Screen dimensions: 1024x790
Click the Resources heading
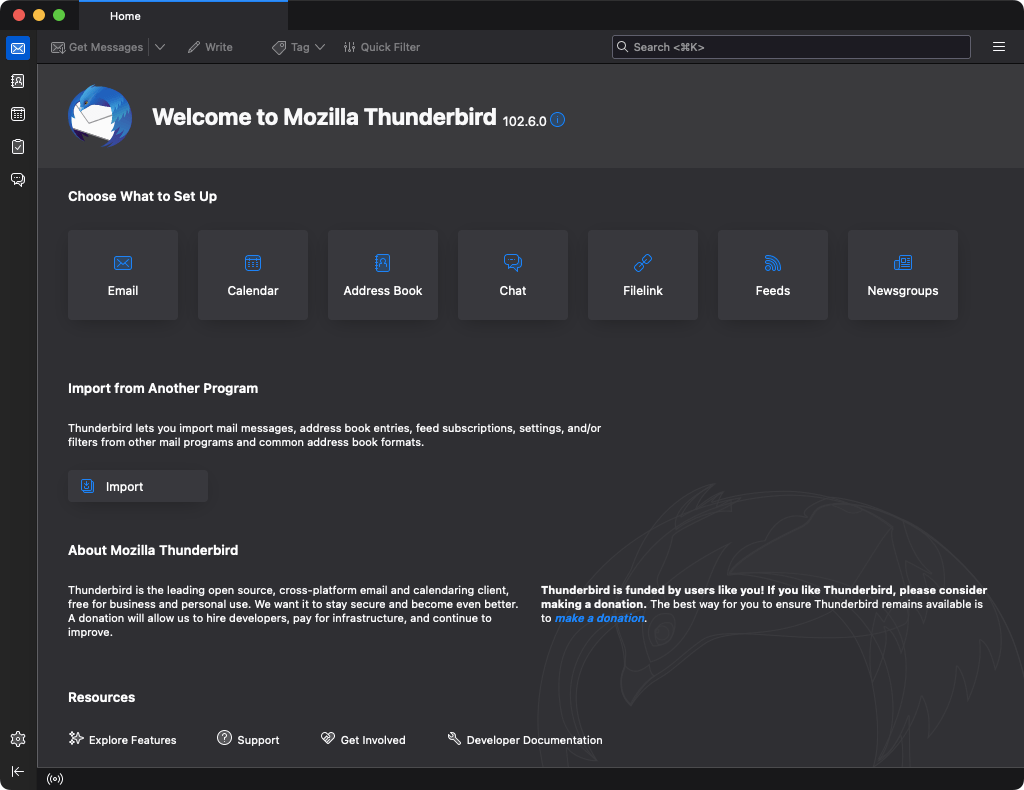101,697
